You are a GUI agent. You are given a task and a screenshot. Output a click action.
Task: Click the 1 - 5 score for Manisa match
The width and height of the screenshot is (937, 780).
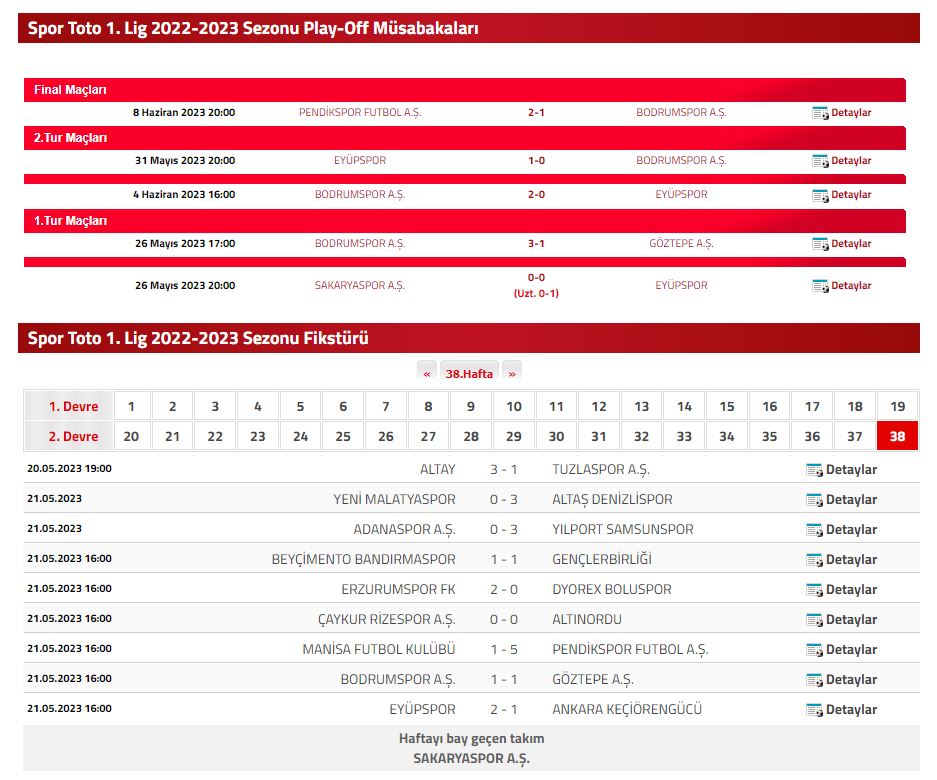(x=504, y=650)
